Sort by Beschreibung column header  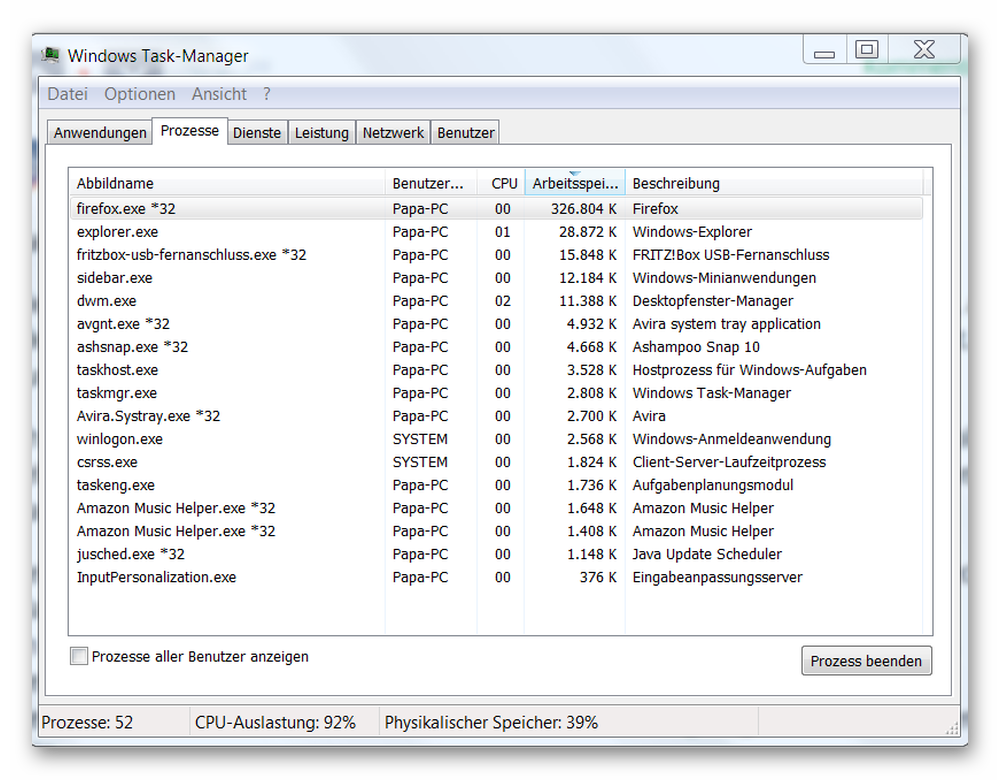coord(774,183)
